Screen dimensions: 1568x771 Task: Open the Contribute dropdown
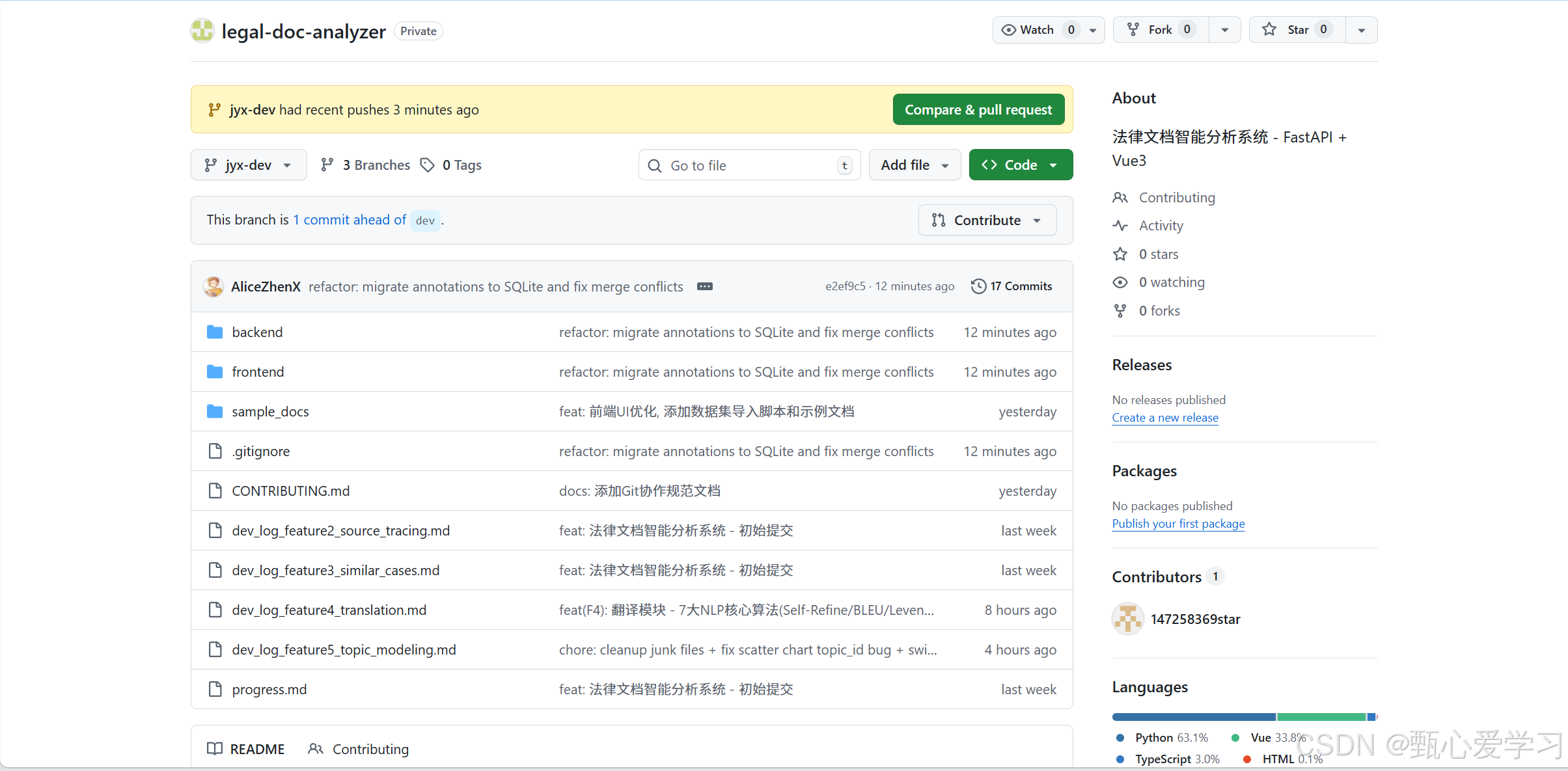[x=987, y=221]
